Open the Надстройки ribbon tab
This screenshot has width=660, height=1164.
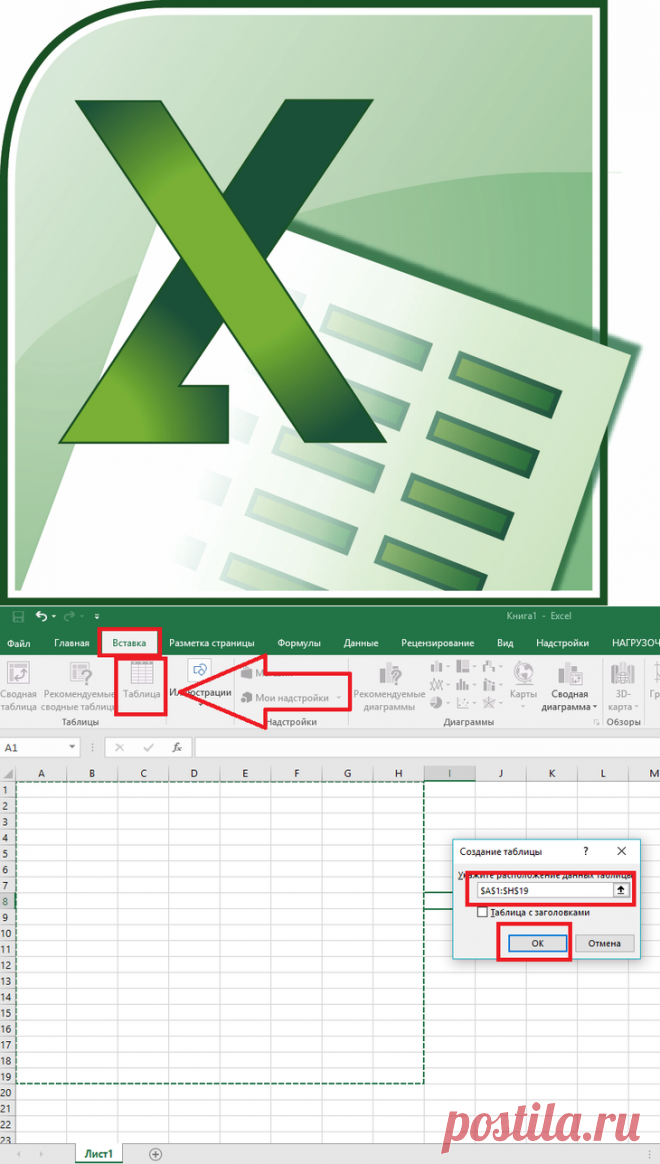(562, 643)
